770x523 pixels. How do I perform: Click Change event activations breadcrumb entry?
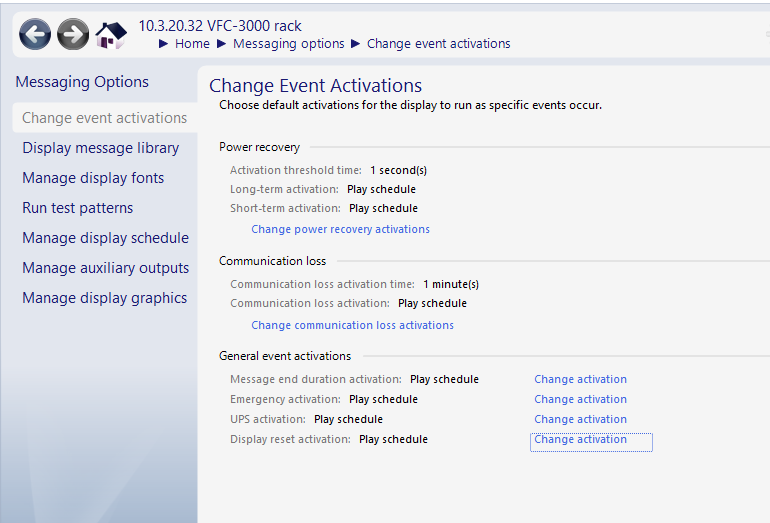coord(438,44)
